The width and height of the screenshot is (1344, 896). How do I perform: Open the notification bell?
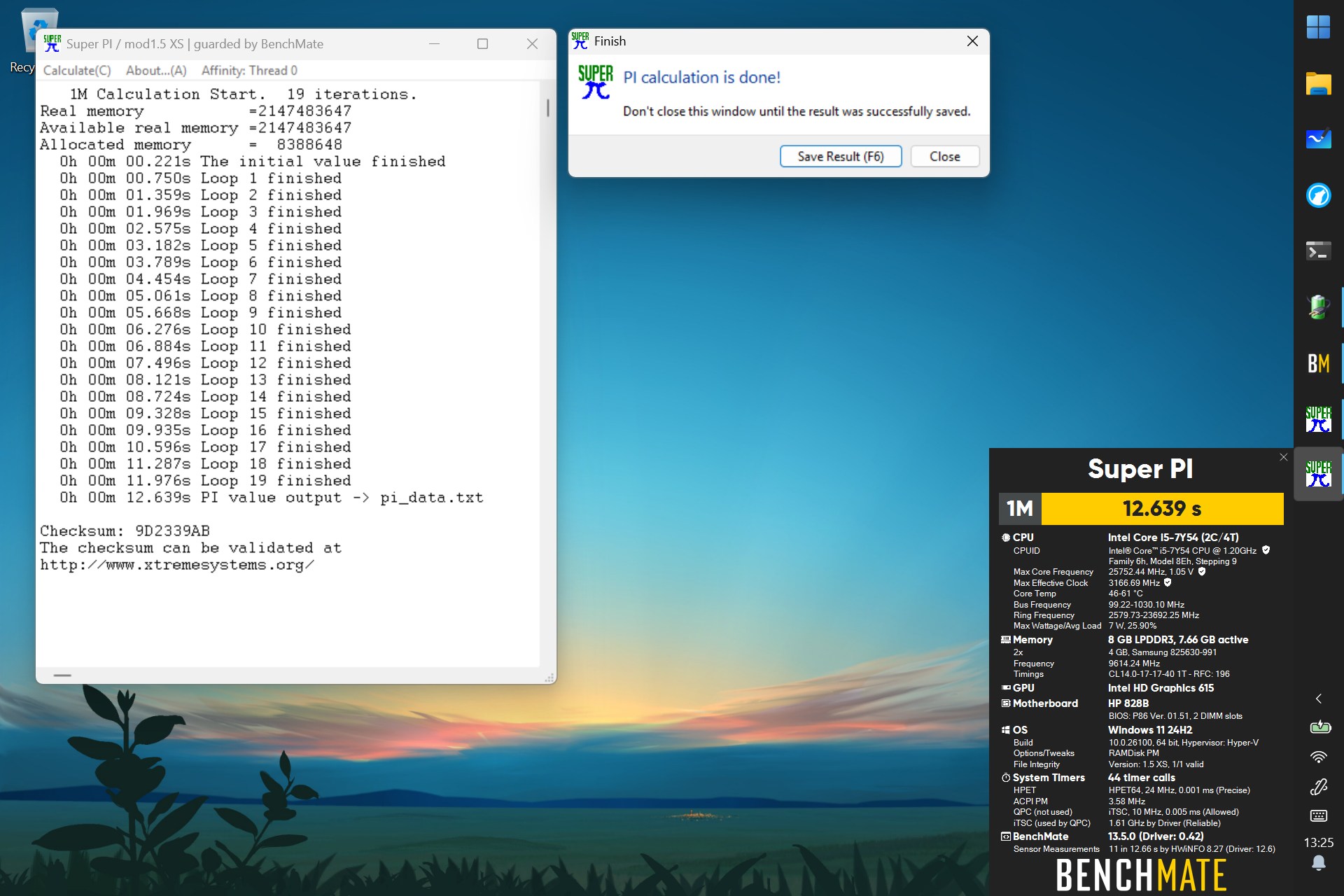(1318, 863)
